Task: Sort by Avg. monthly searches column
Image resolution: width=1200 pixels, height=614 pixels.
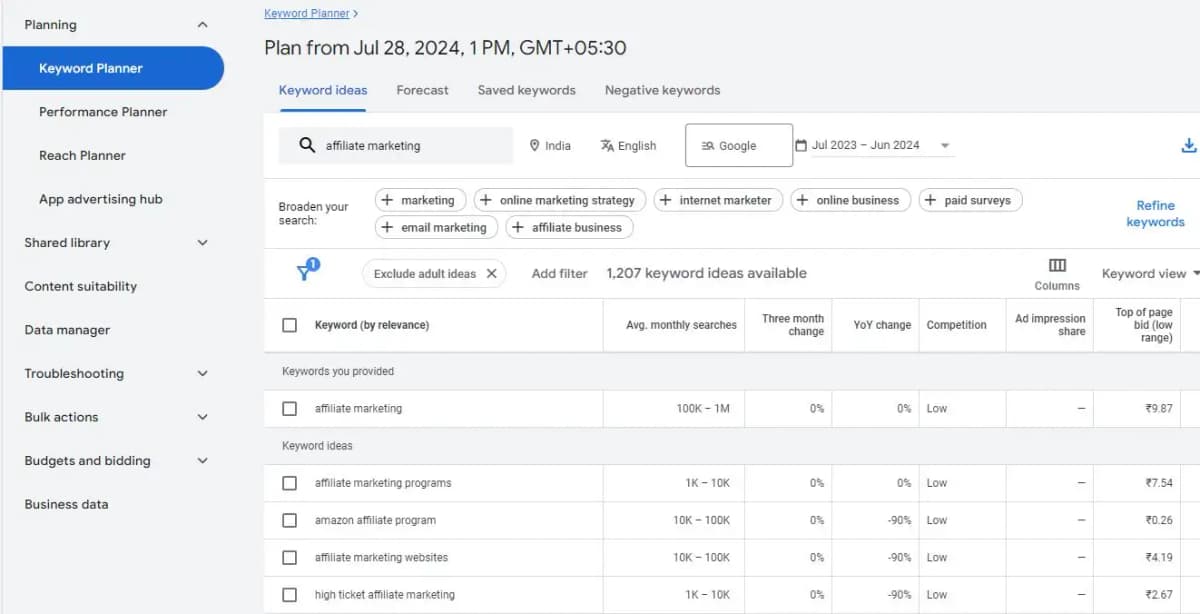Action: [x=681, y=325]
